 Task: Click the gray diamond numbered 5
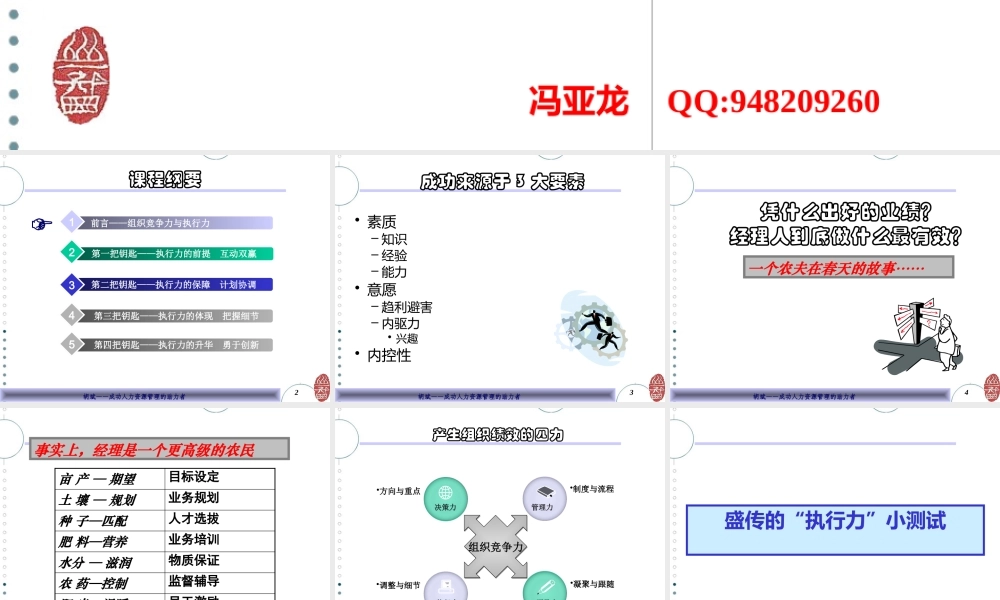tap(71, 344)
